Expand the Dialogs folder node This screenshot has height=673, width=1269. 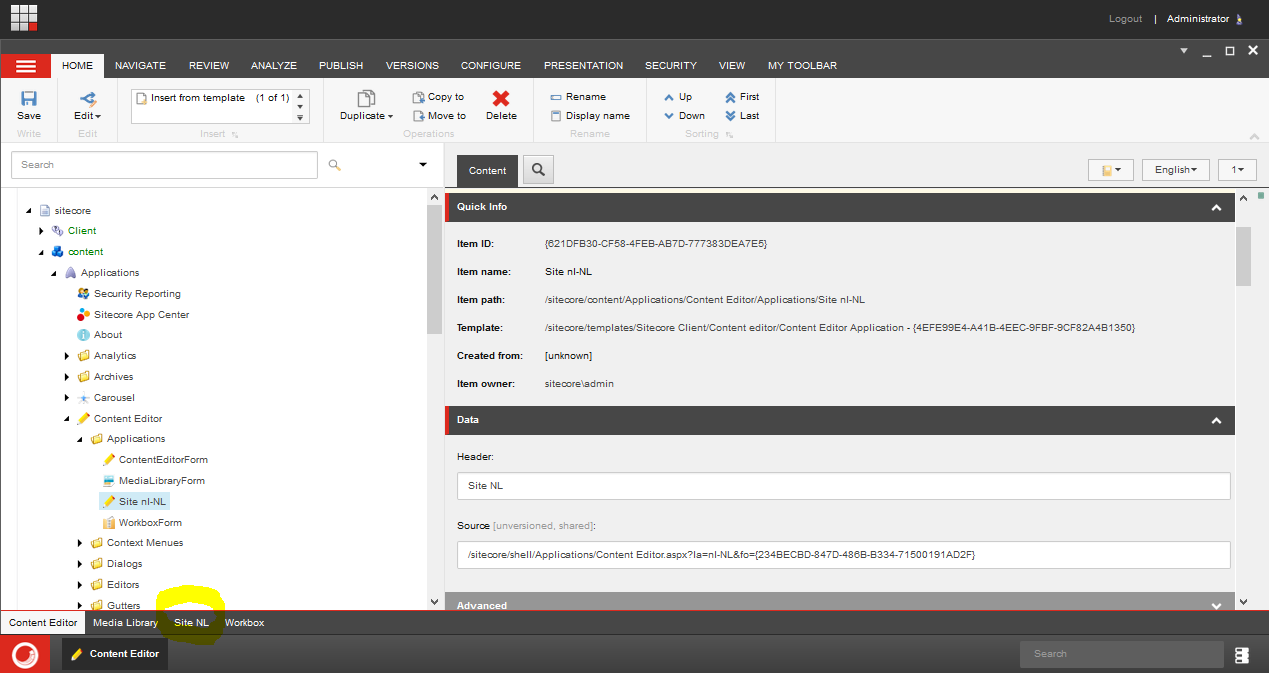point(81,564)
